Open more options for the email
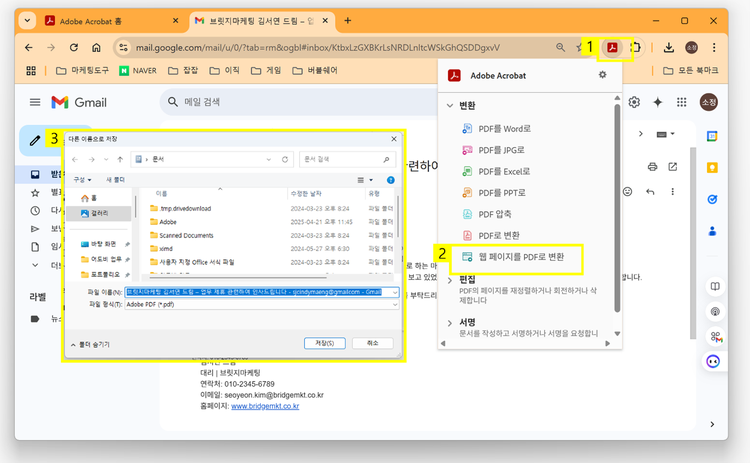The height and width of the screenshot is (463, 750). [673, 192]
